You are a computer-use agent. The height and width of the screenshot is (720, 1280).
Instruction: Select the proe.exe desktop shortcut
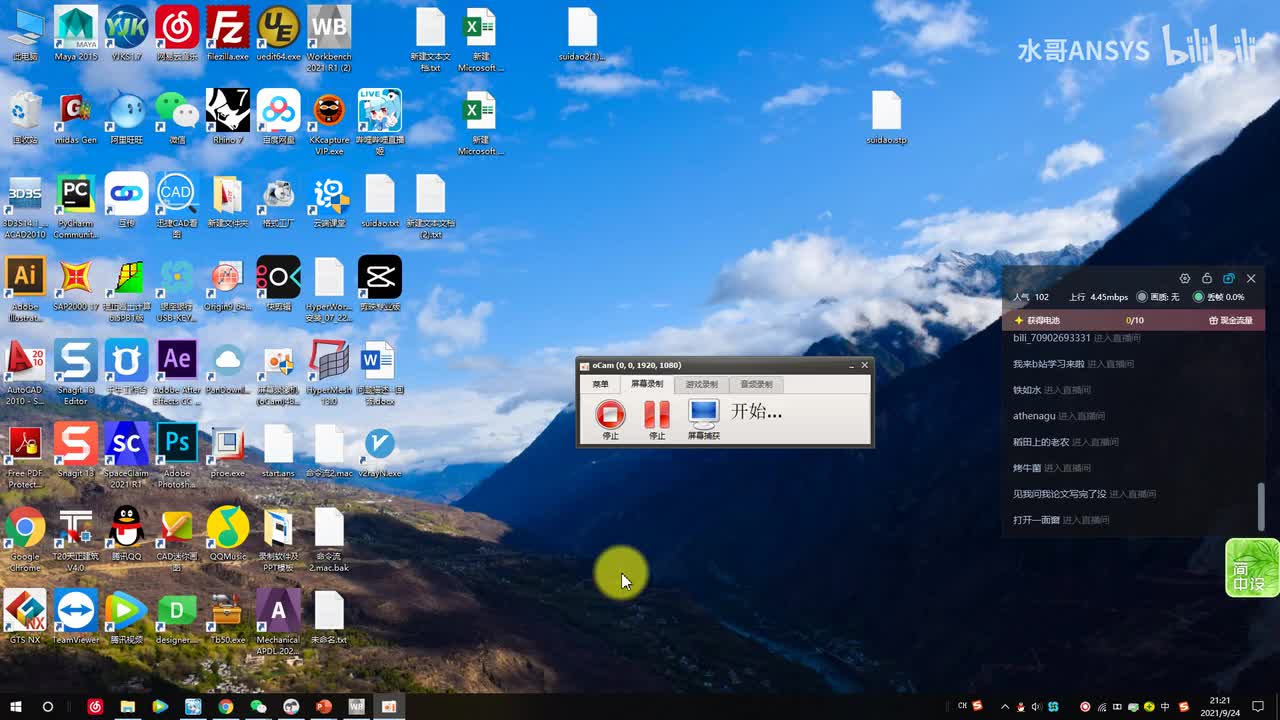point(227,452)
